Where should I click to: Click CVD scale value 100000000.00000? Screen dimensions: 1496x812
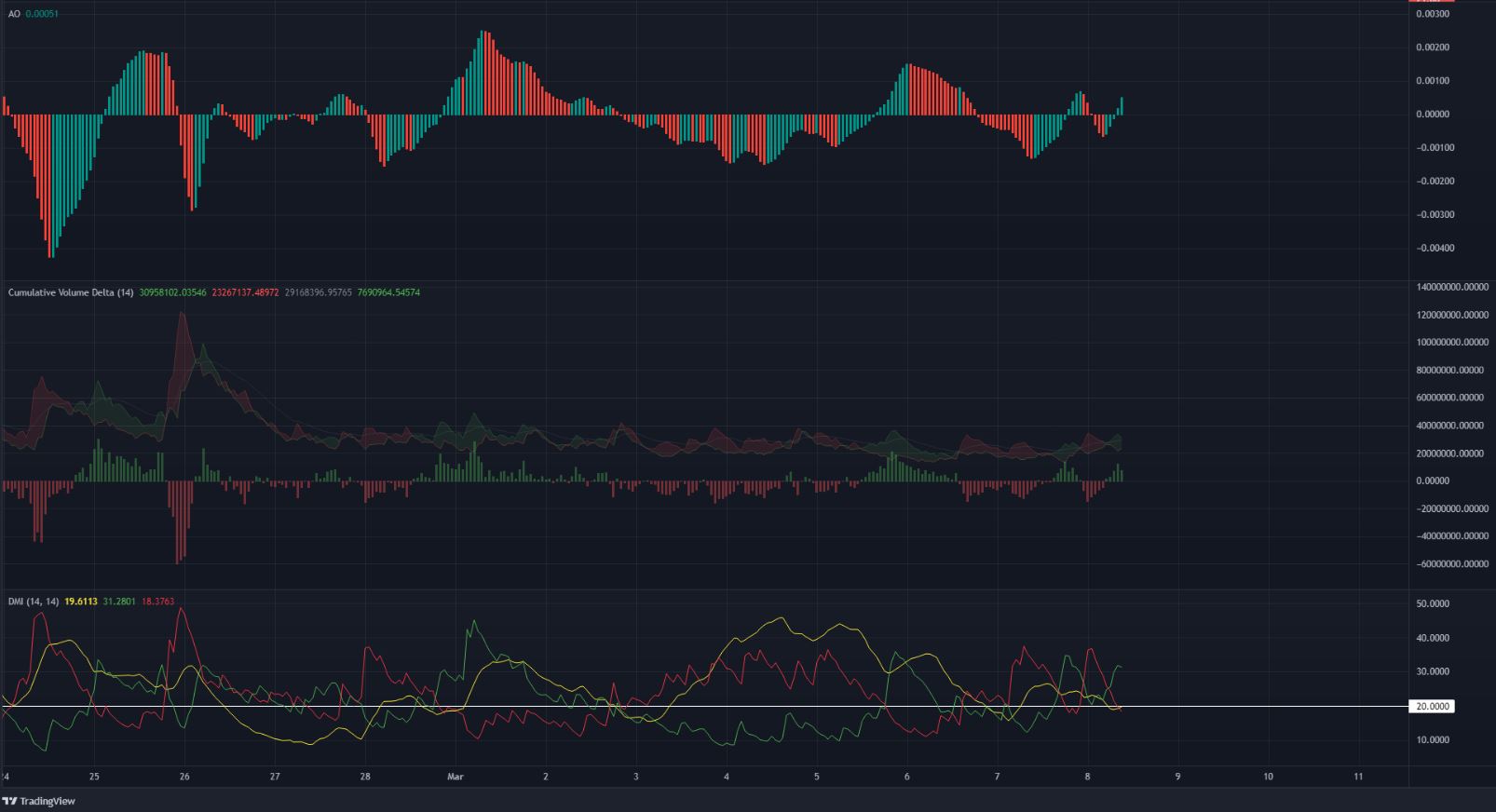coord(1451,343)
